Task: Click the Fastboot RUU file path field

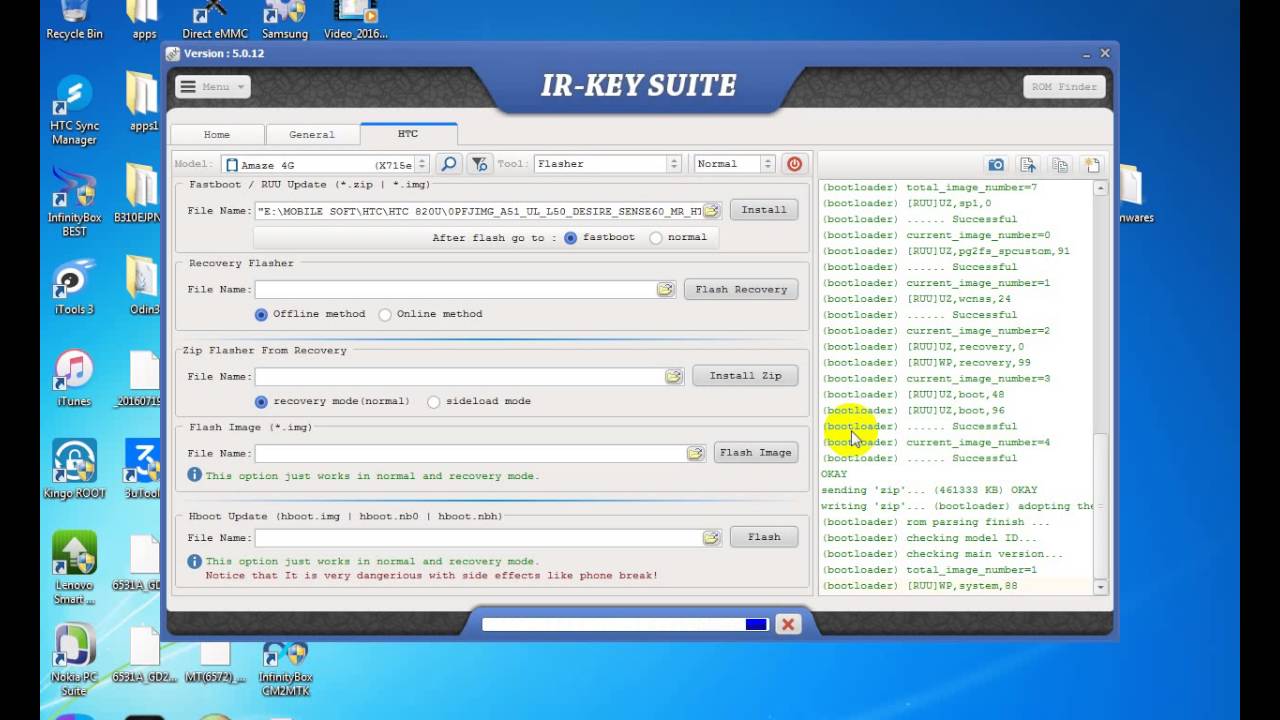Action: click(x=479, y=211)
